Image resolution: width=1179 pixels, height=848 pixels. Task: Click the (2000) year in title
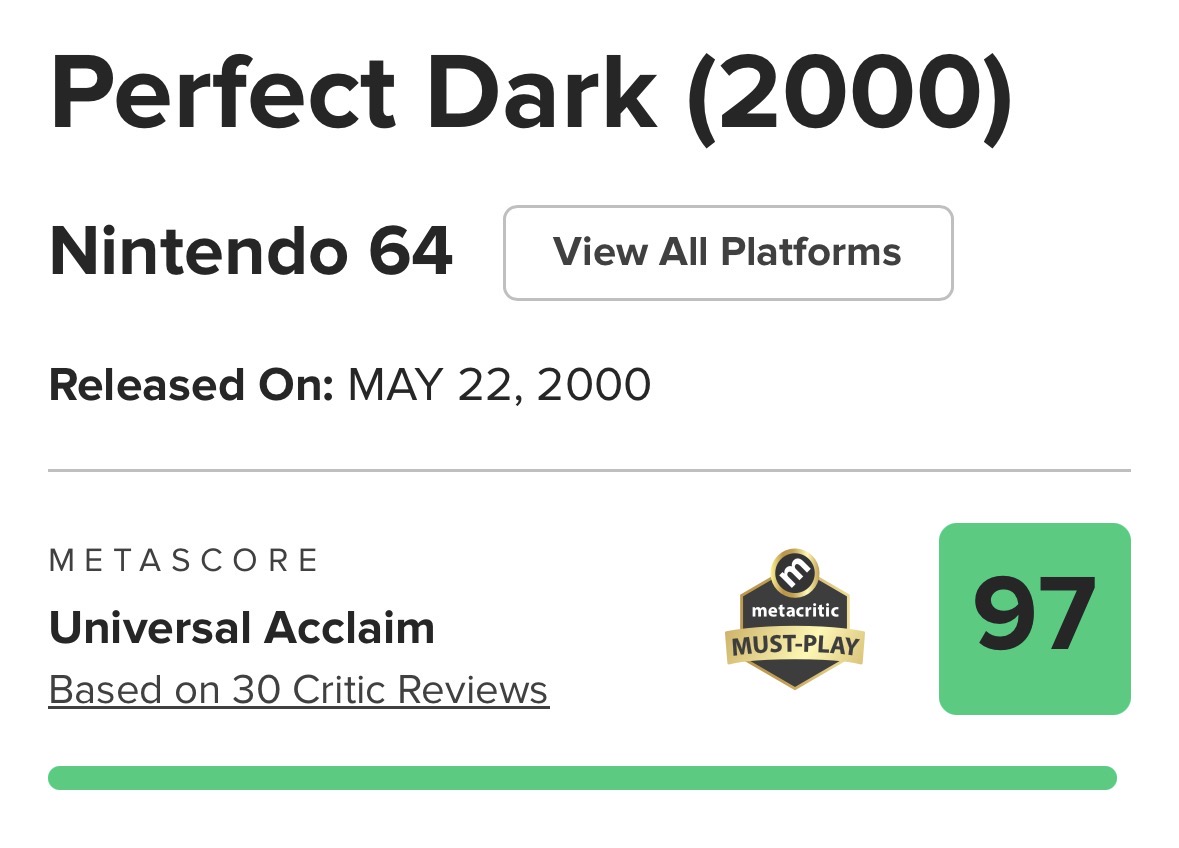click(849, 96)
